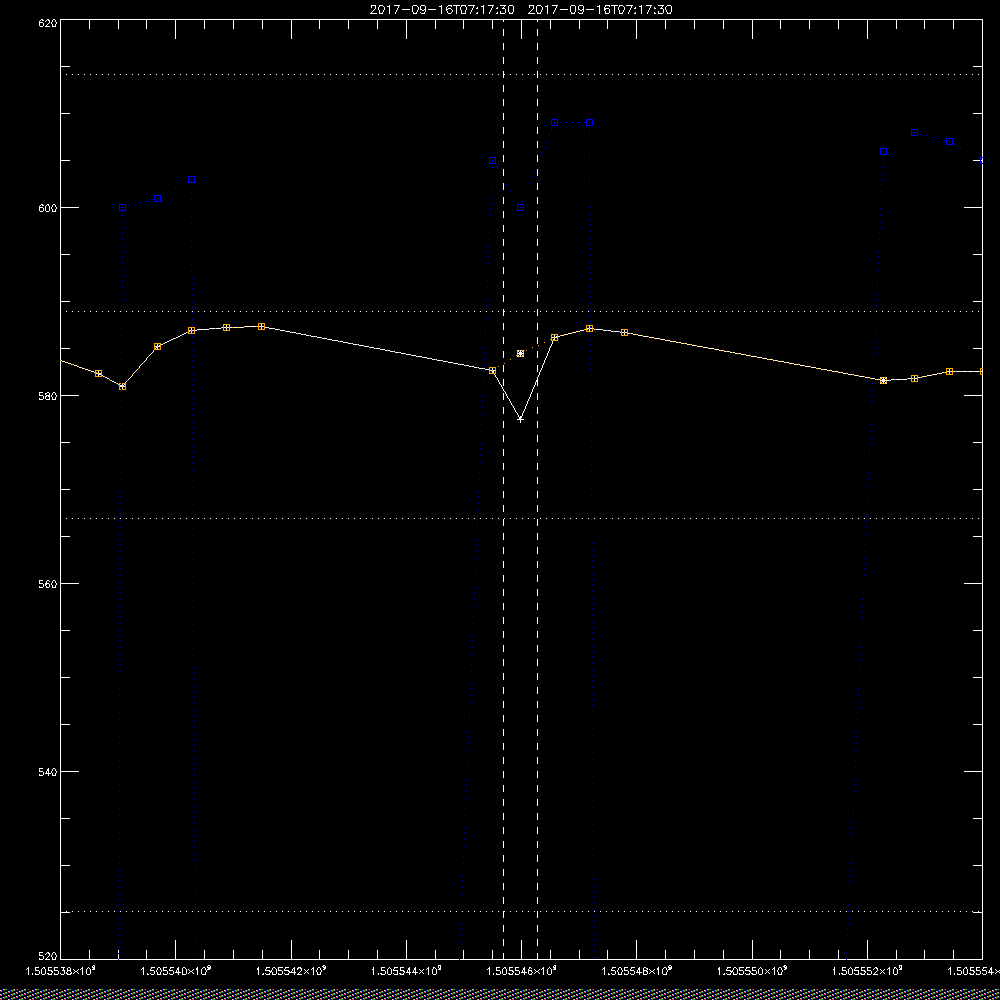Click the x-axis label 1.505550×10⁹

tap(754, 971)
